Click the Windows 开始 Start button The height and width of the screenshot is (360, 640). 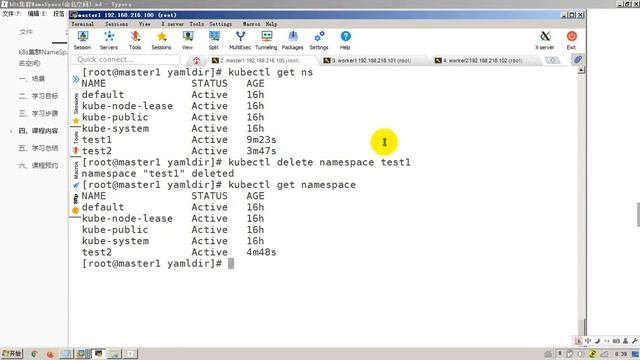pos(12,353)
